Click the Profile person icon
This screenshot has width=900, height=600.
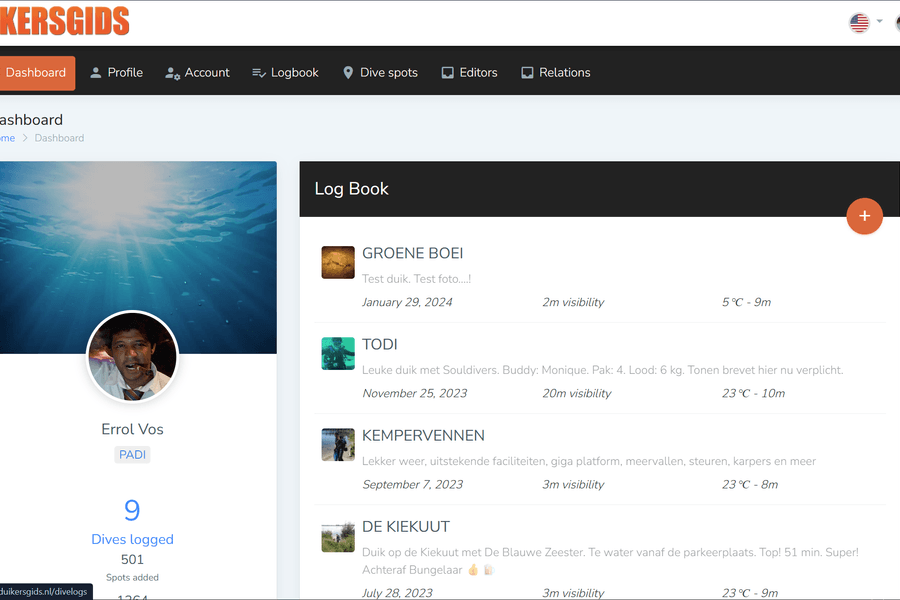coord(96,73)
